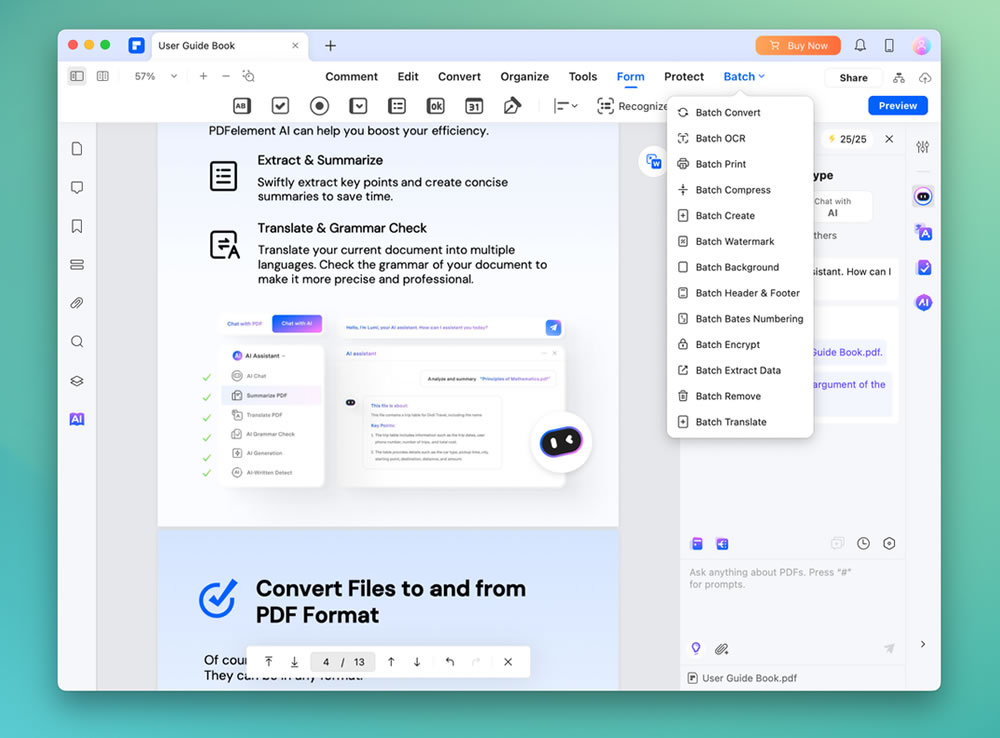This screenshot has width=1000, height=738.
Task: Open prompt suggestions lightbulb icon
Action: [x=696, y=649]
